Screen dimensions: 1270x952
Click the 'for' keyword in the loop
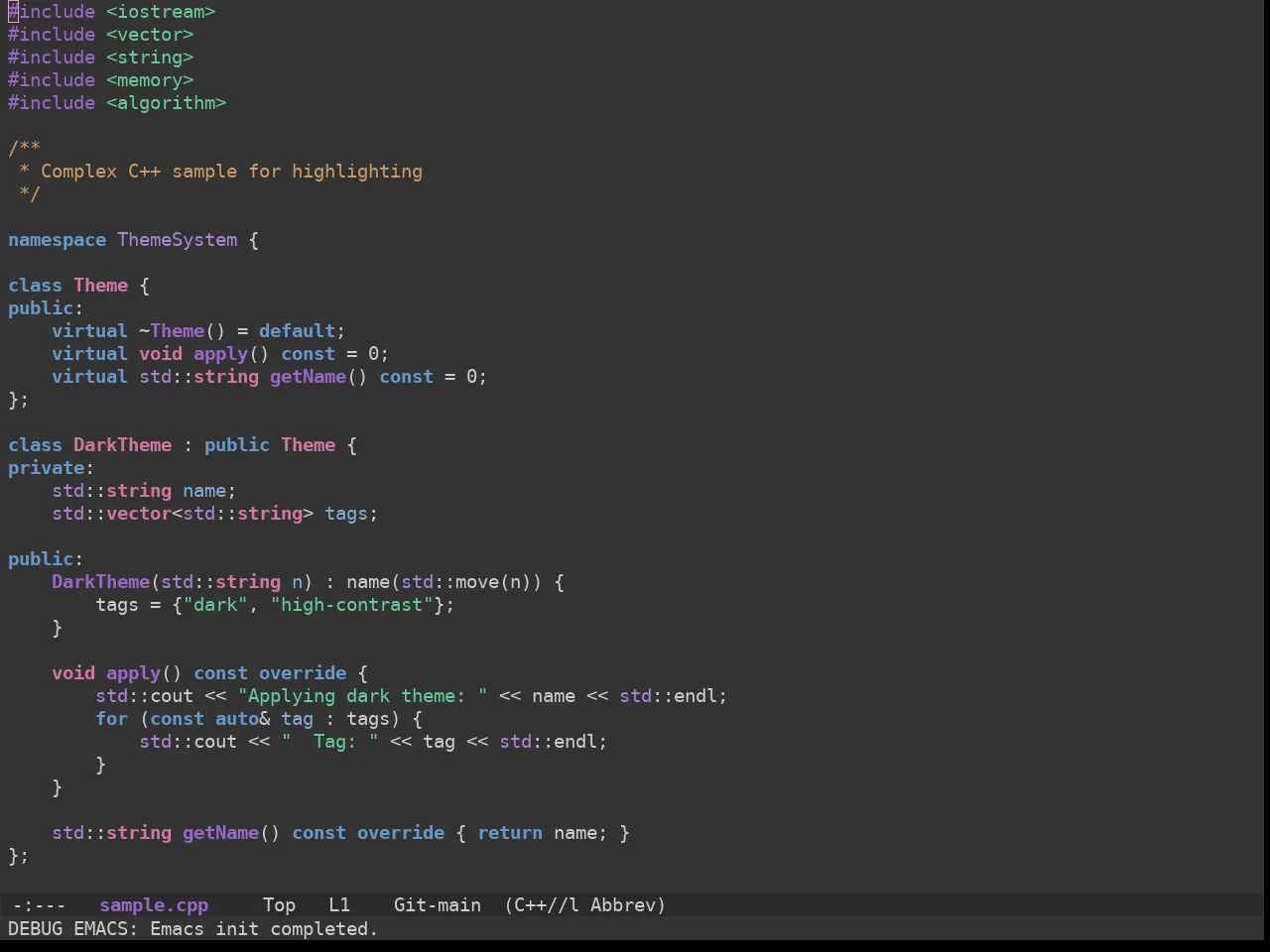(x=111, y=719)
